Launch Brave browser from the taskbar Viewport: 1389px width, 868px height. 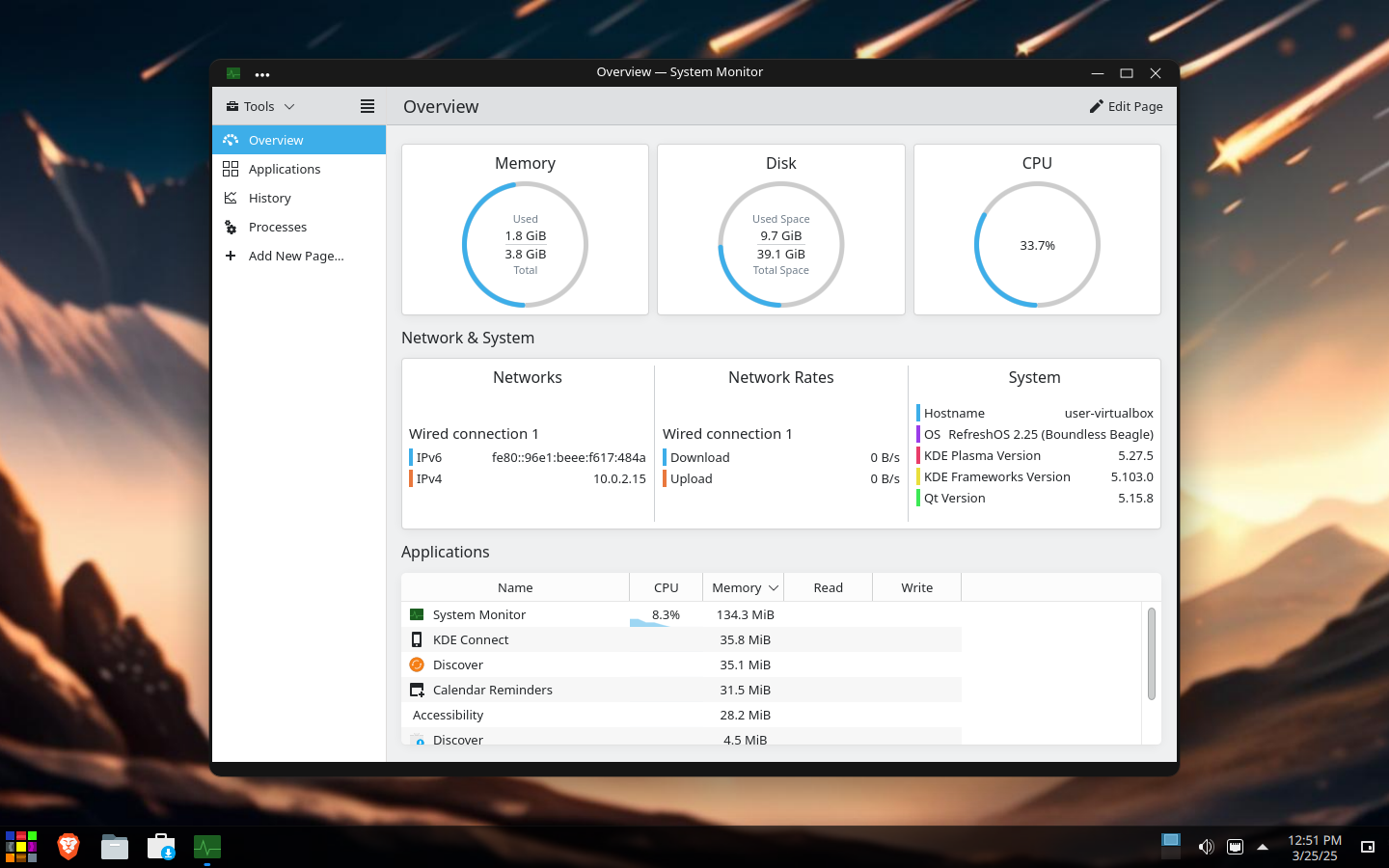68,847
